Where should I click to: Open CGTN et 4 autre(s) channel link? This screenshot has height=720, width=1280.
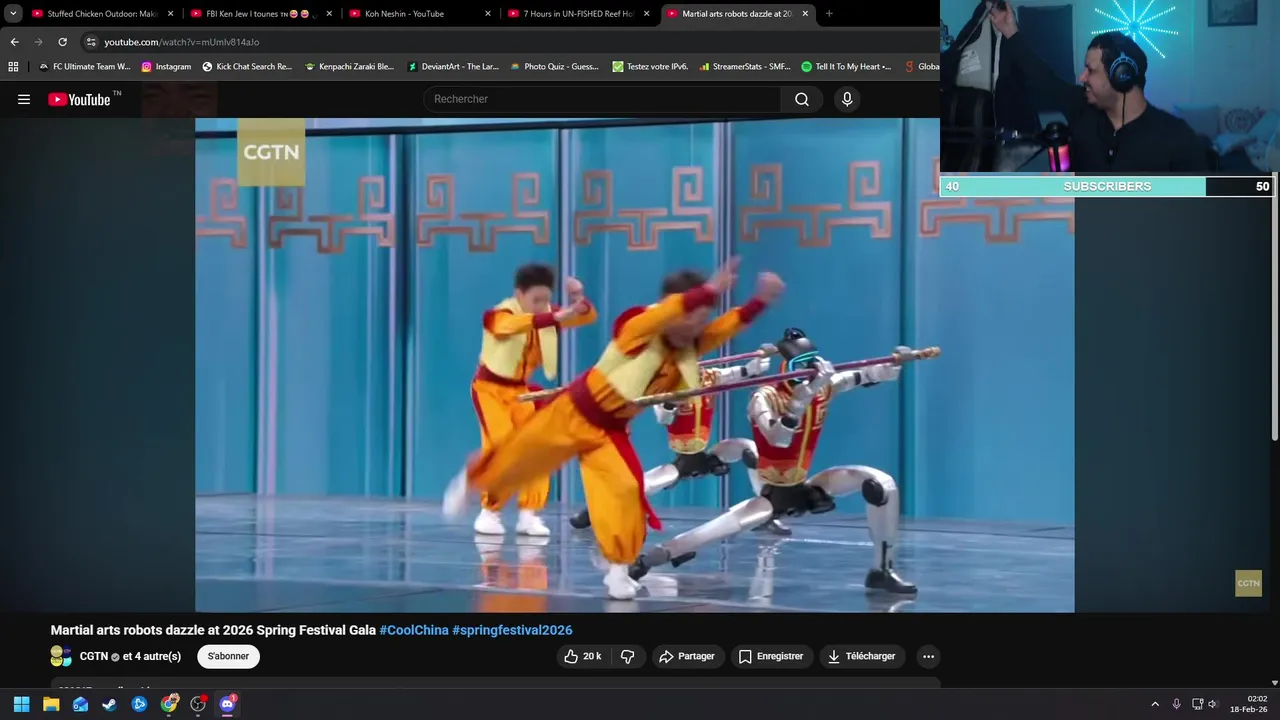point(130,656)
